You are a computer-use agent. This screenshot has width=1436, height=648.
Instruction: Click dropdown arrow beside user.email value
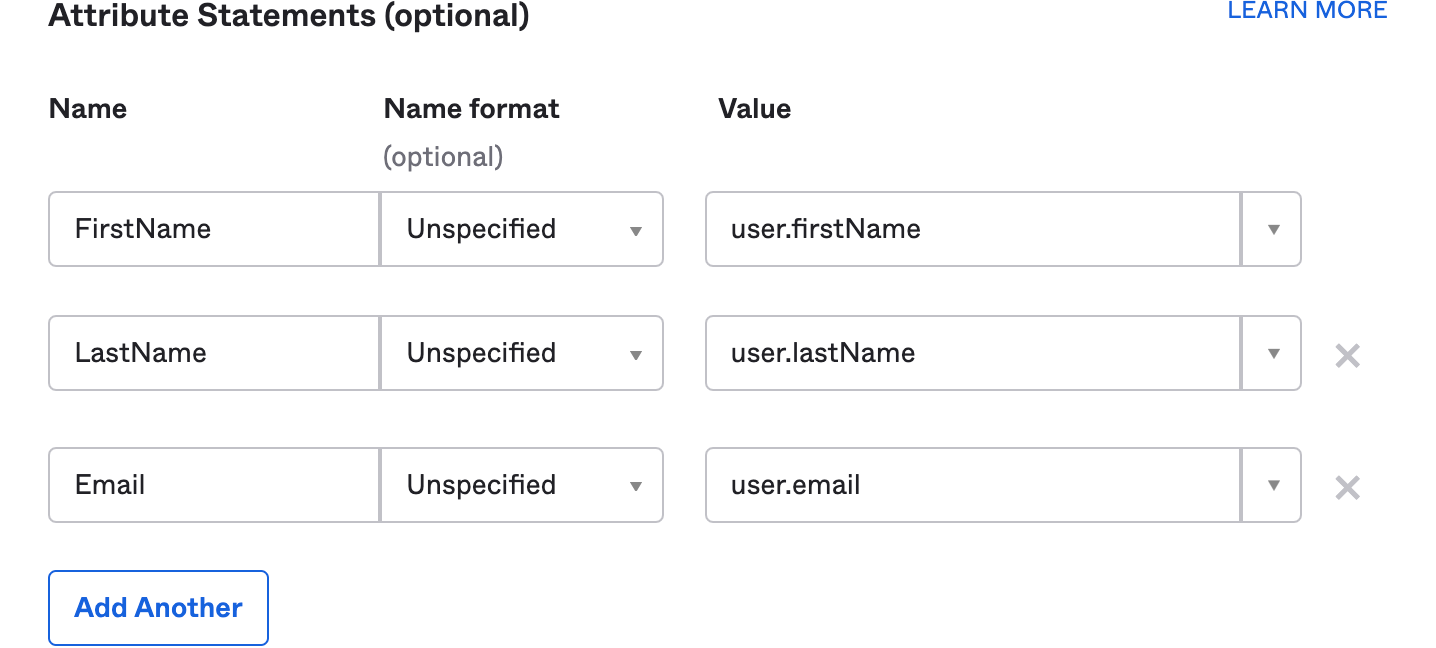coord(1271,485)
